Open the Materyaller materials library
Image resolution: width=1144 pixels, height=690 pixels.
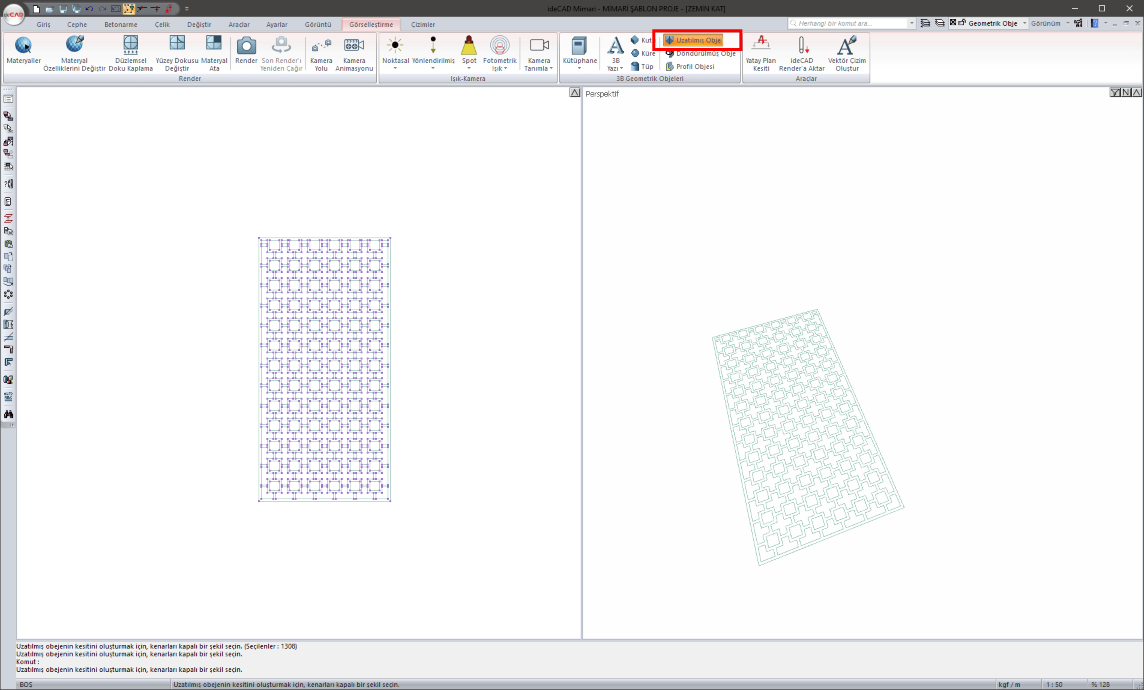(23, 51)
